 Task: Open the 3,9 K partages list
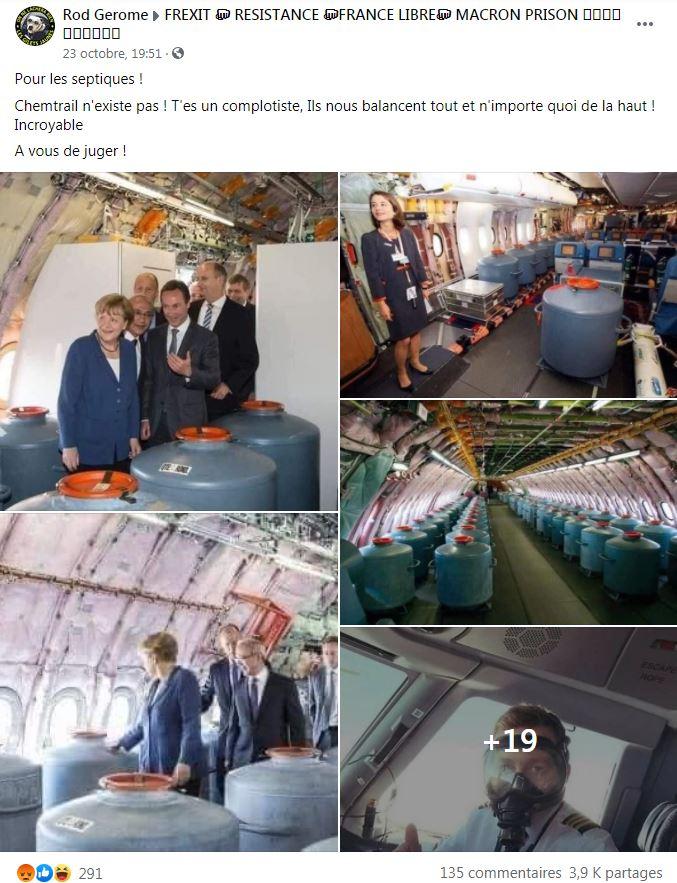click(x=616, y=873)
